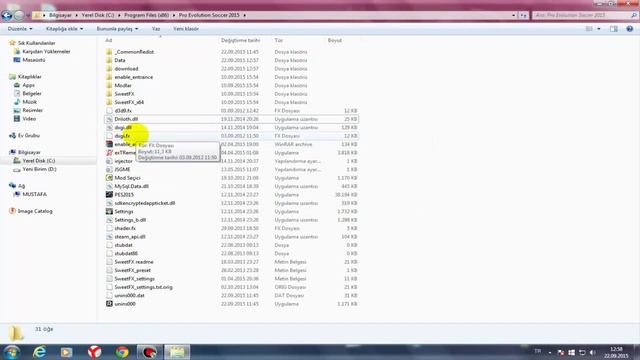
Task: Open Kitaplığa ekle dropdown
Action: (x=64, y=29)
